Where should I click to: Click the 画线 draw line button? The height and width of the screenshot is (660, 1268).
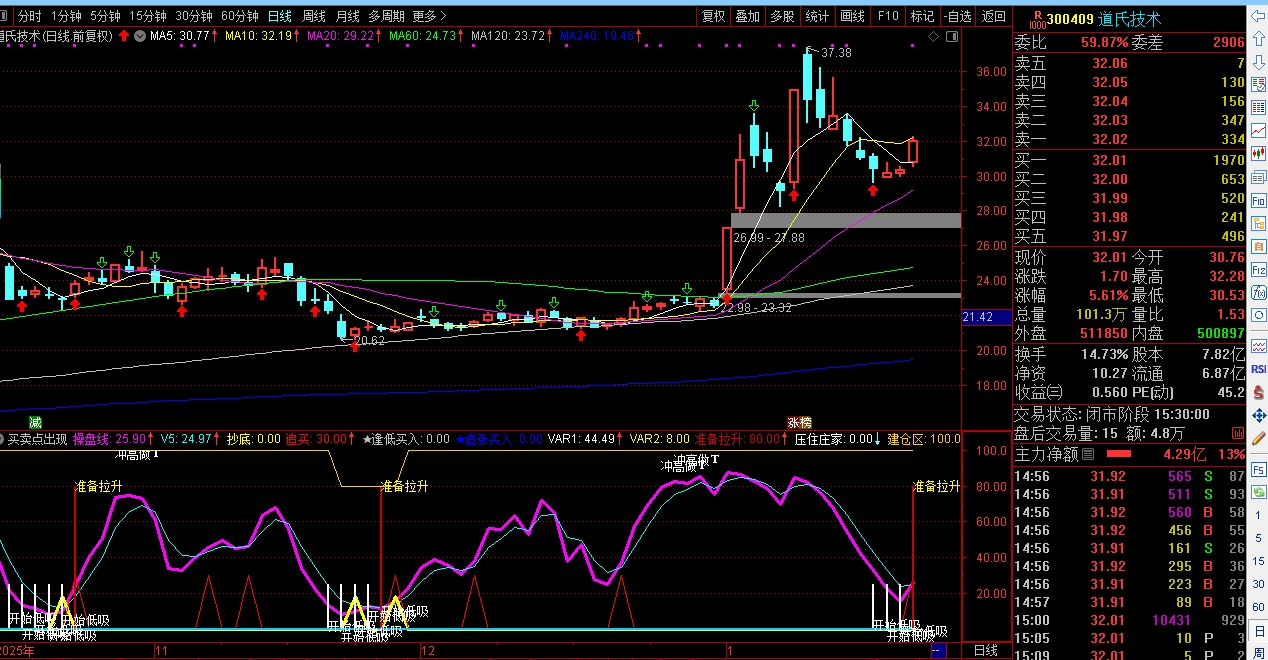coord(852,16)
